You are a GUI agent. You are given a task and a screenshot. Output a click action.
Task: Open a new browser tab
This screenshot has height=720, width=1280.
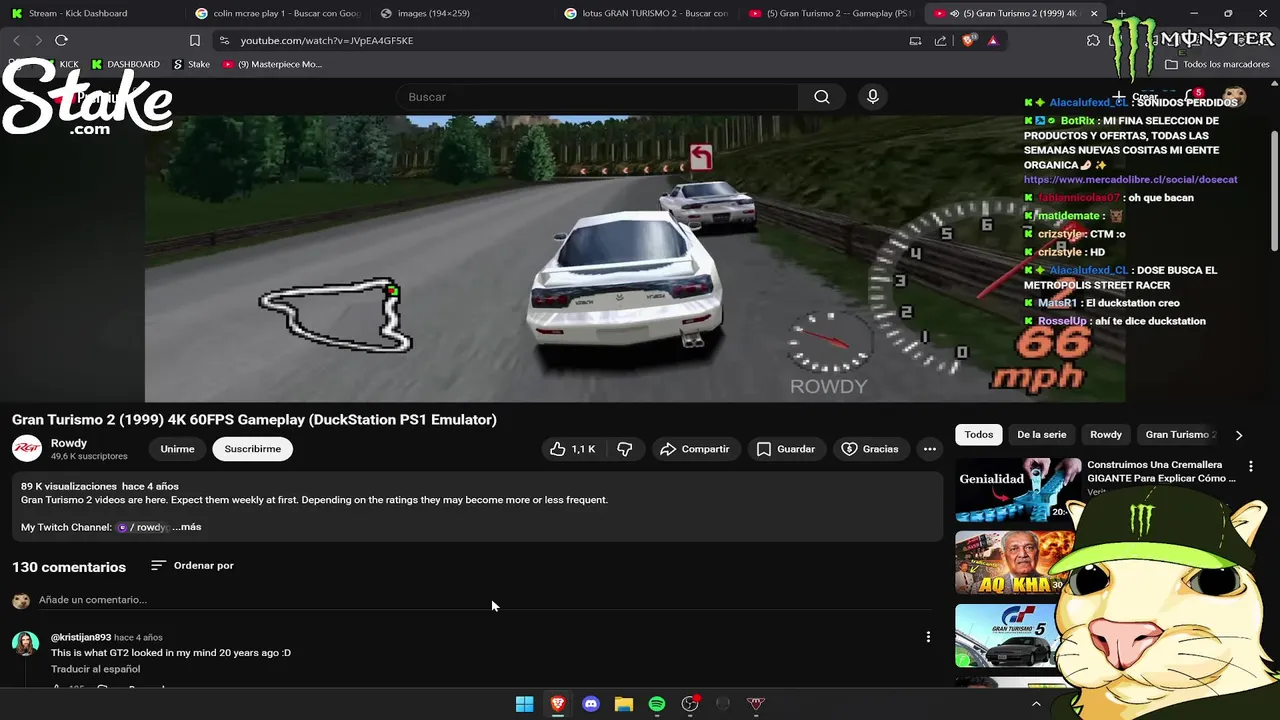1121,13
